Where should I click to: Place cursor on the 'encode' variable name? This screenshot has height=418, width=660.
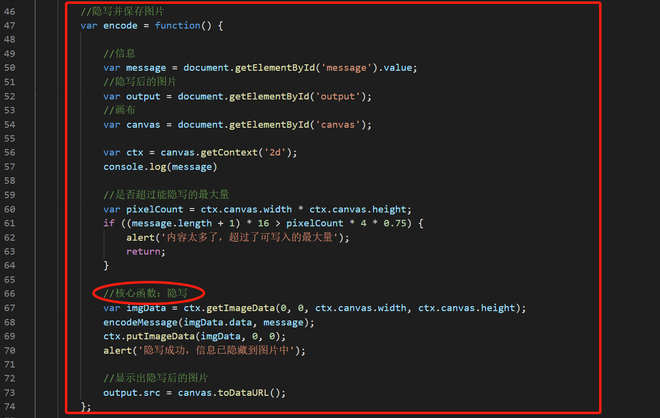tap(120, 26)
